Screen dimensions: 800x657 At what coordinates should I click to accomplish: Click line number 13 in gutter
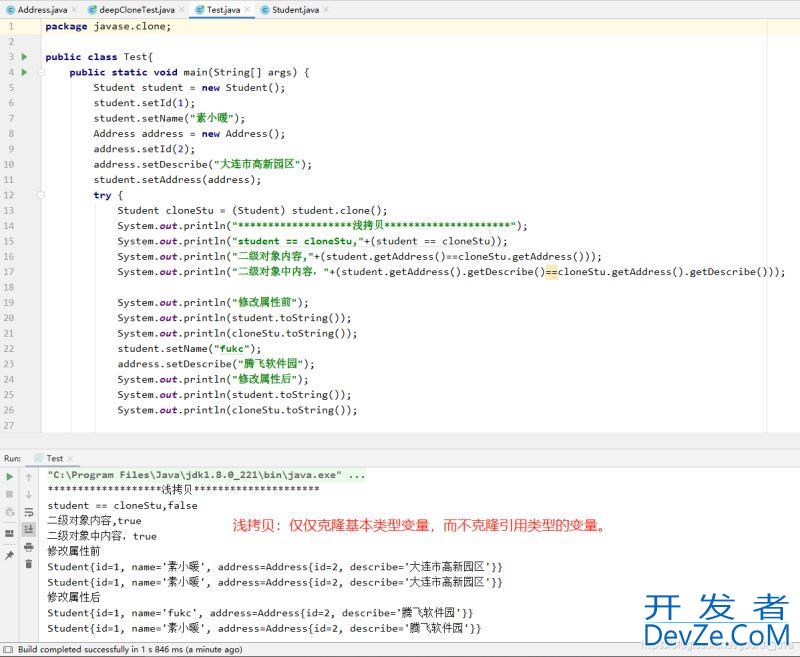[9, 211]
